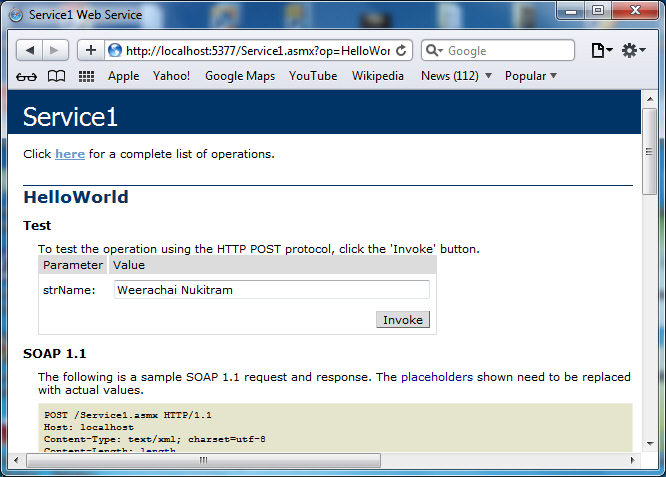Click the strName value text field
The height and width of the screenshot is (477, 666).
point(272,290)
